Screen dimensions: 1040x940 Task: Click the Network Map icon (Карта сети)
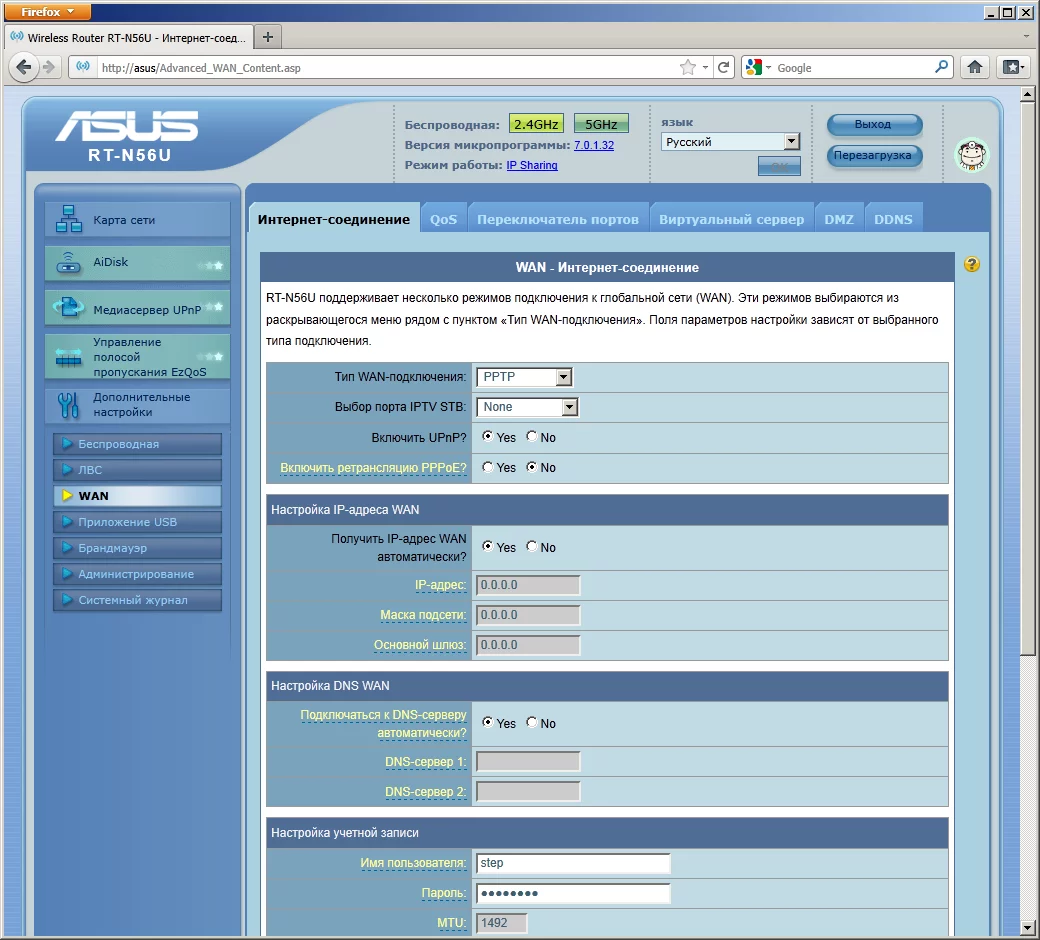[69, 219]
